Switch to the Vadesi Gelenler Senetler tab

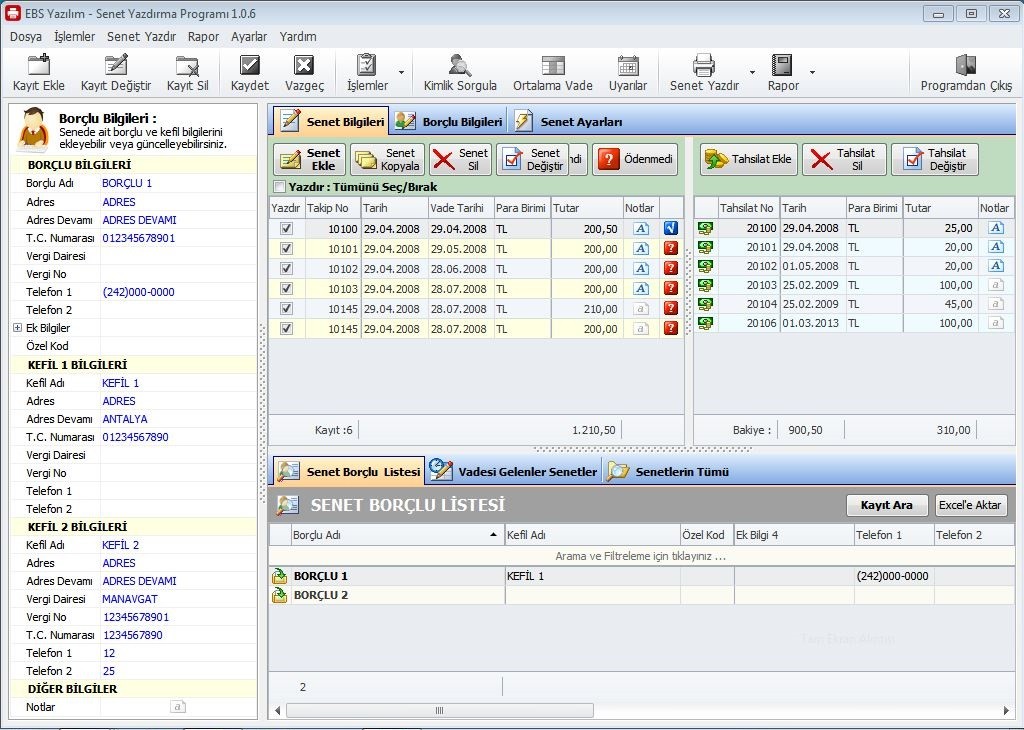click(516, 471)
